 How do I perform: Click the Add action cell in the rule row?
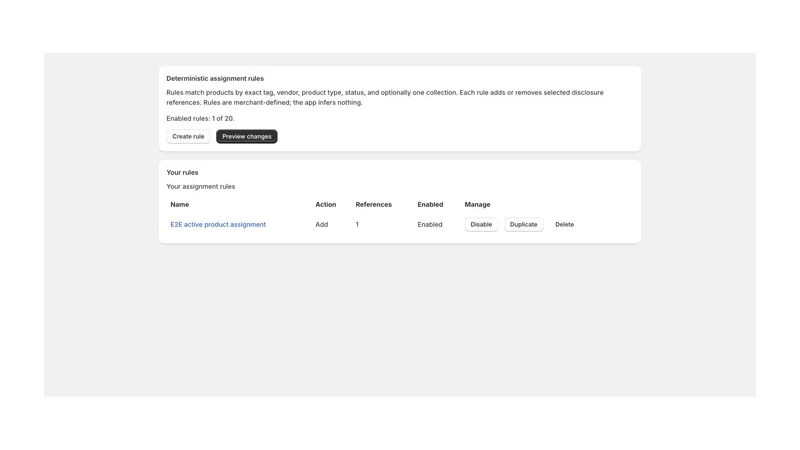tap(321, 224)
